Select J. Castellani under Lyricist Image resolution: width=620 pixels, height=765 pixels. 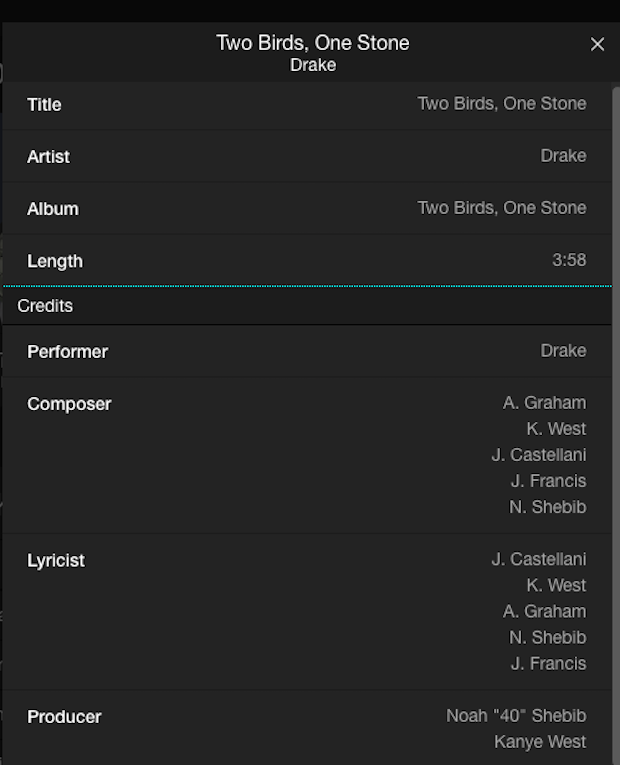pos(538,560)
